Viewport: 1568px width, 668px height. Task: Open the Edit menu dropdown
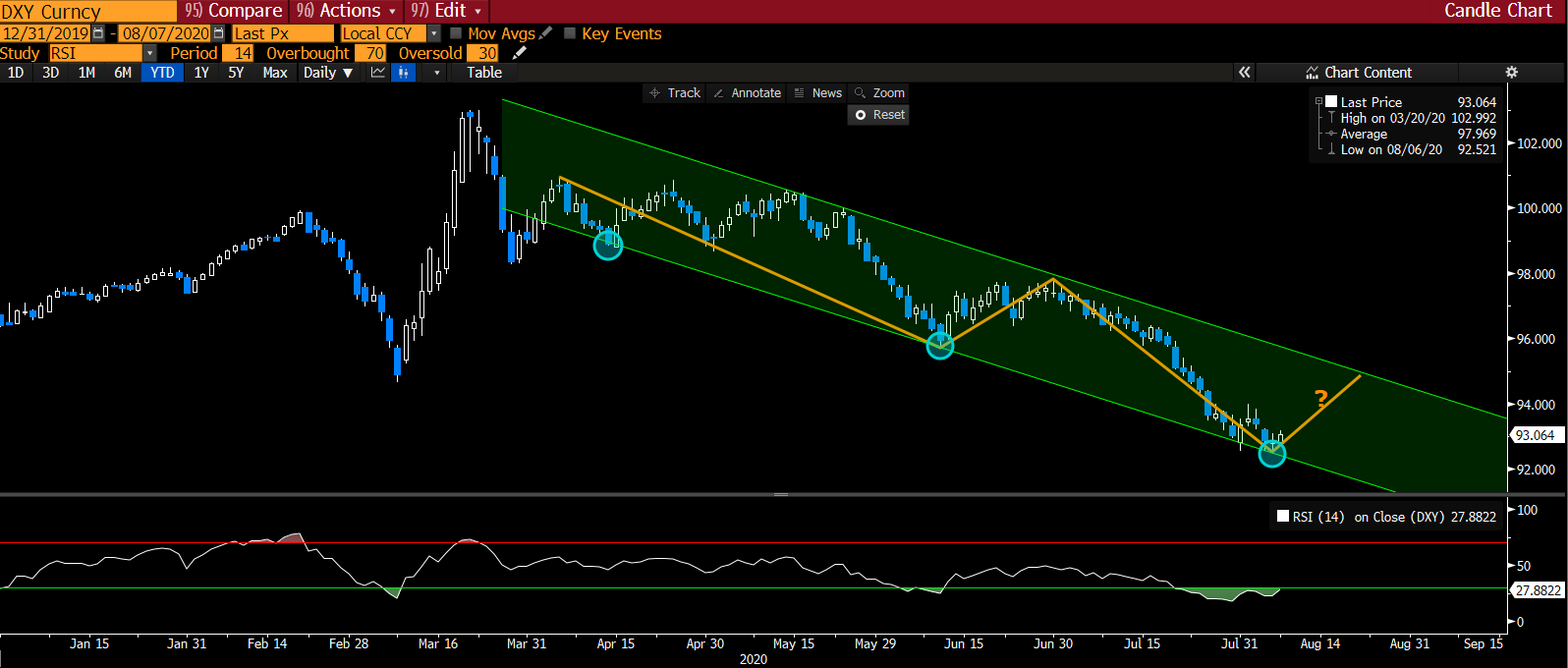point(447,11)
